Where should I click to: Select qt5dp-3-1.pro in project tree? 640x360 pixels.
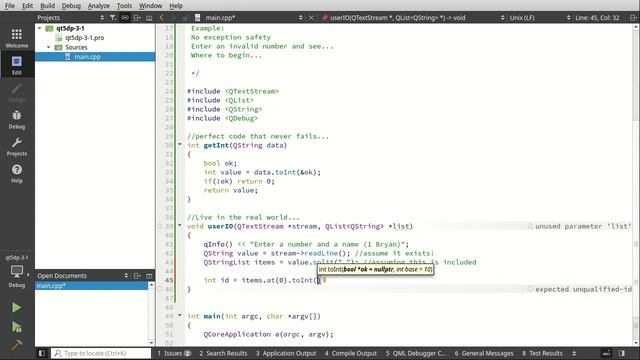coord(84,38)
